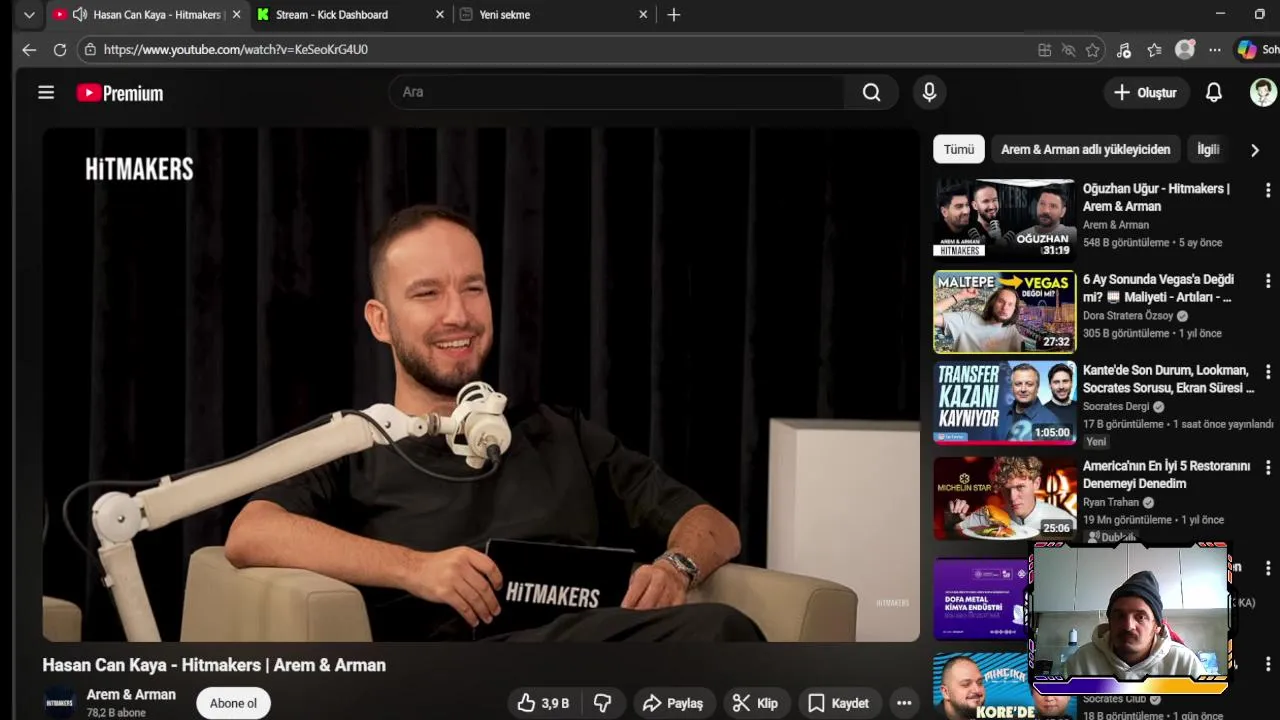Open the apps grid icon in the address bar
Image resolution: width=1280 pixels, height=720 pixels.
(1044, 50)
